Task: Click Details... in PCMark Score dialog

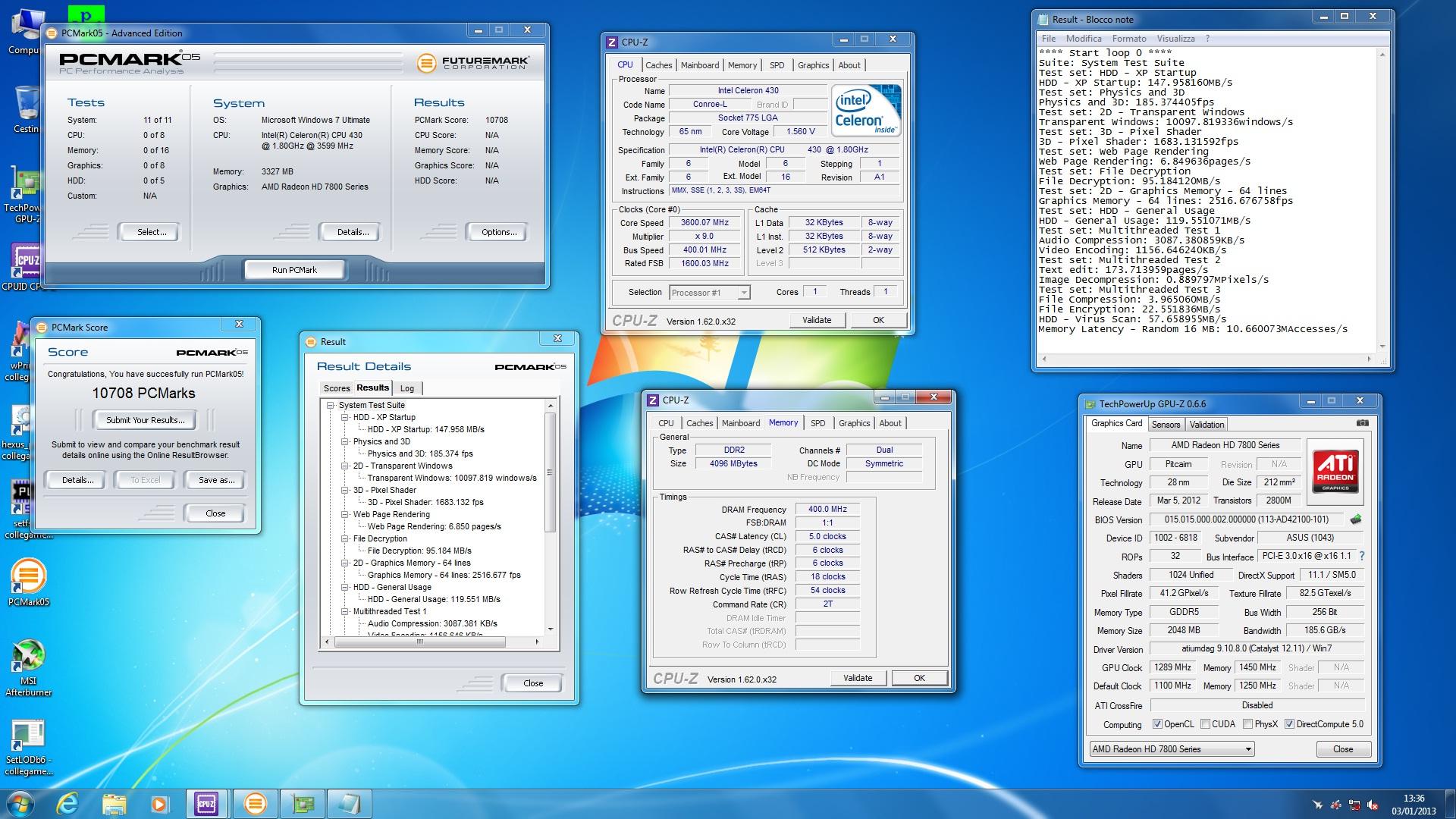Action: point(78,480)
